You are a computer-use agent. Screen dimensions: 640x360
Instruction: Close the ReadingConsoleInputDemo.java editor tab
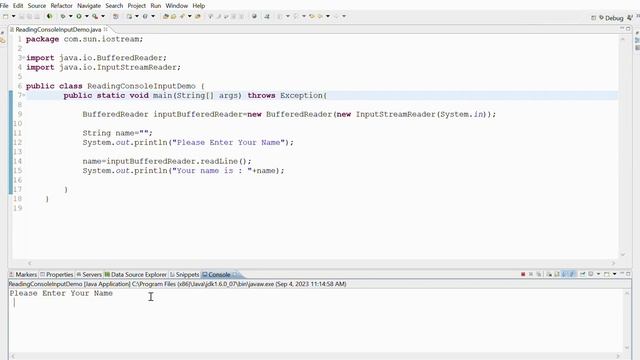click(106, 29)
